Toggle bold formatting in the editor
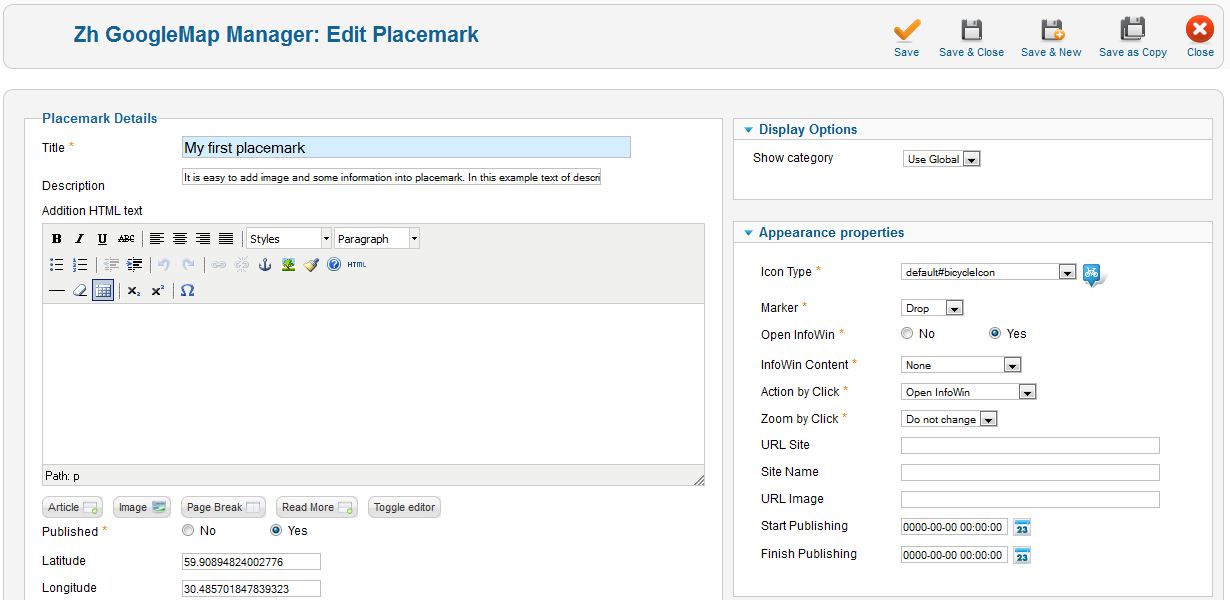This screenshot has height=600, width=1230. tap(57, 239)
